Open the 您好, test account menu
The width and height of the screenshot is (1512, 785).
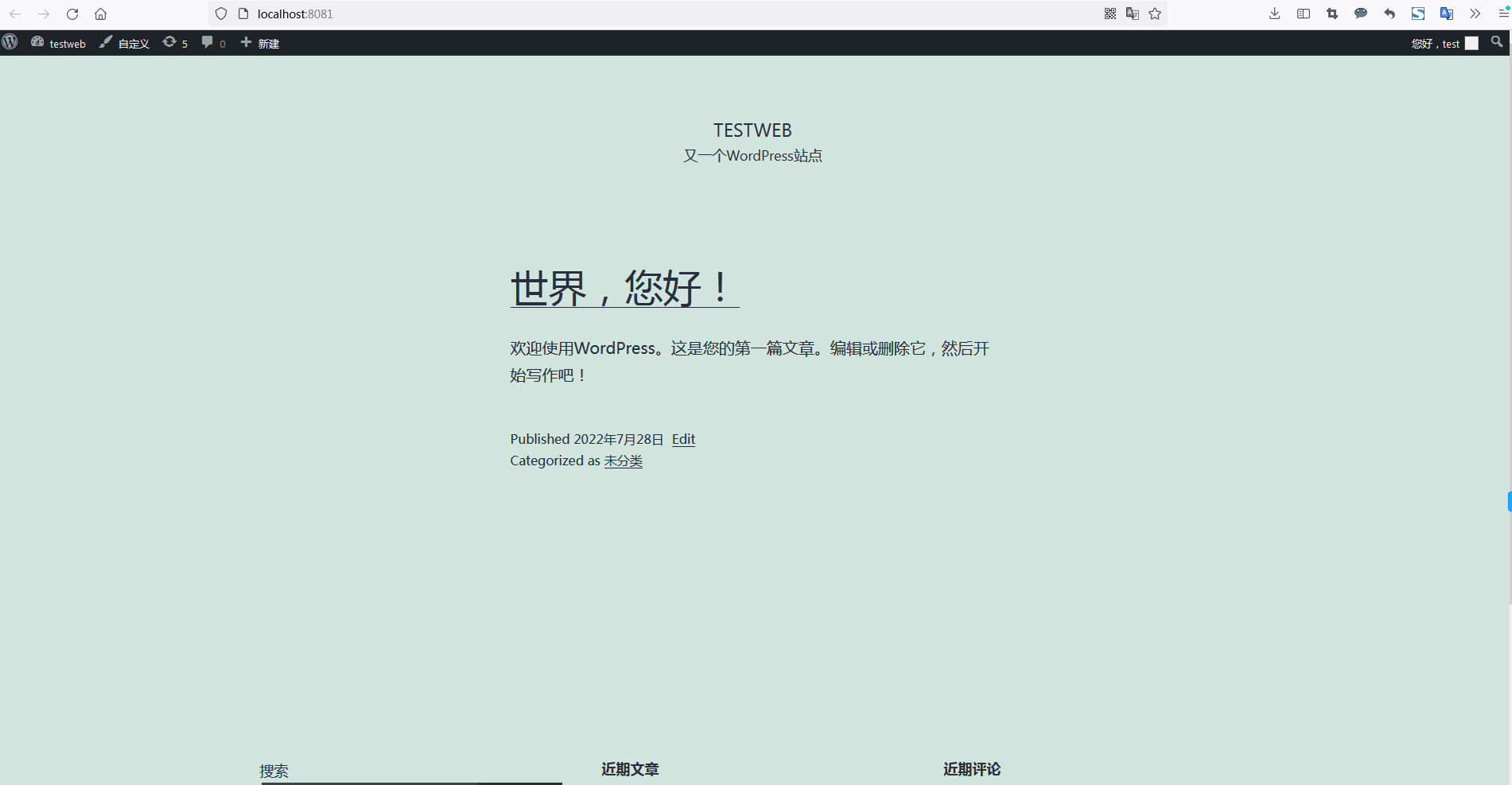tap(1436, 44)
